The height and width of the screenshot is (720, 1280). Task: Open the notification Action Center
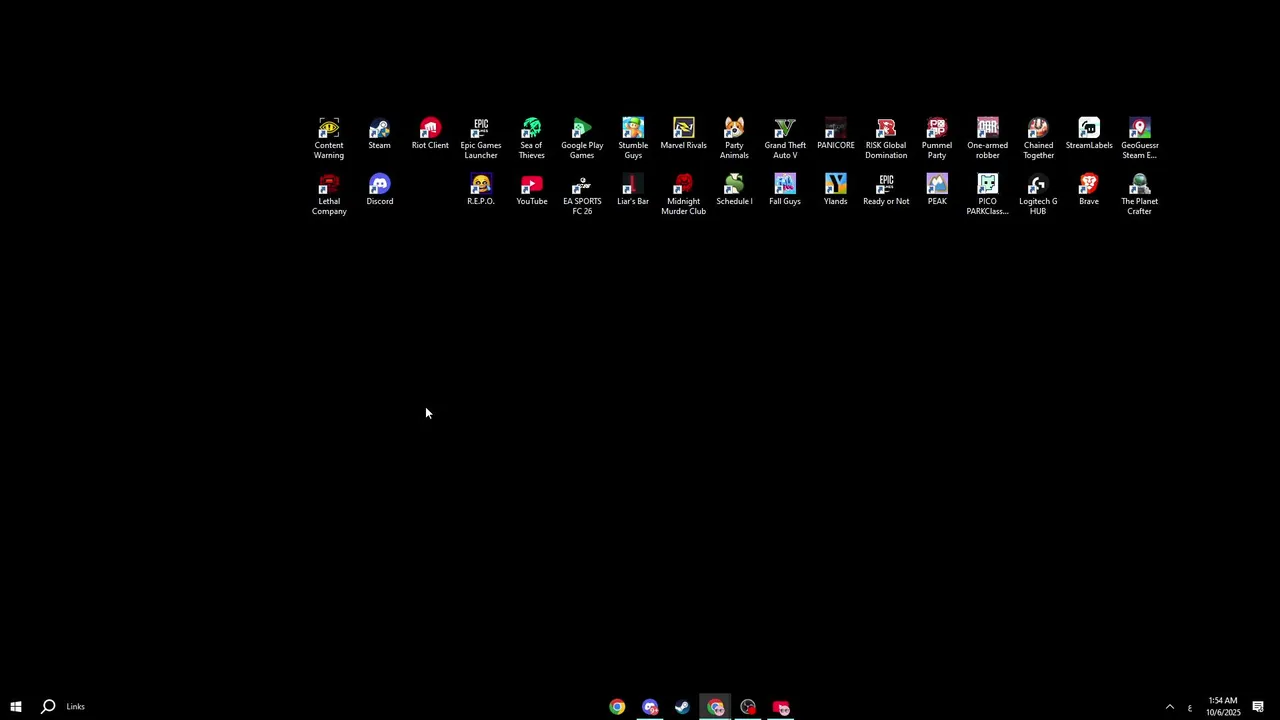[x=1258, y=707]
